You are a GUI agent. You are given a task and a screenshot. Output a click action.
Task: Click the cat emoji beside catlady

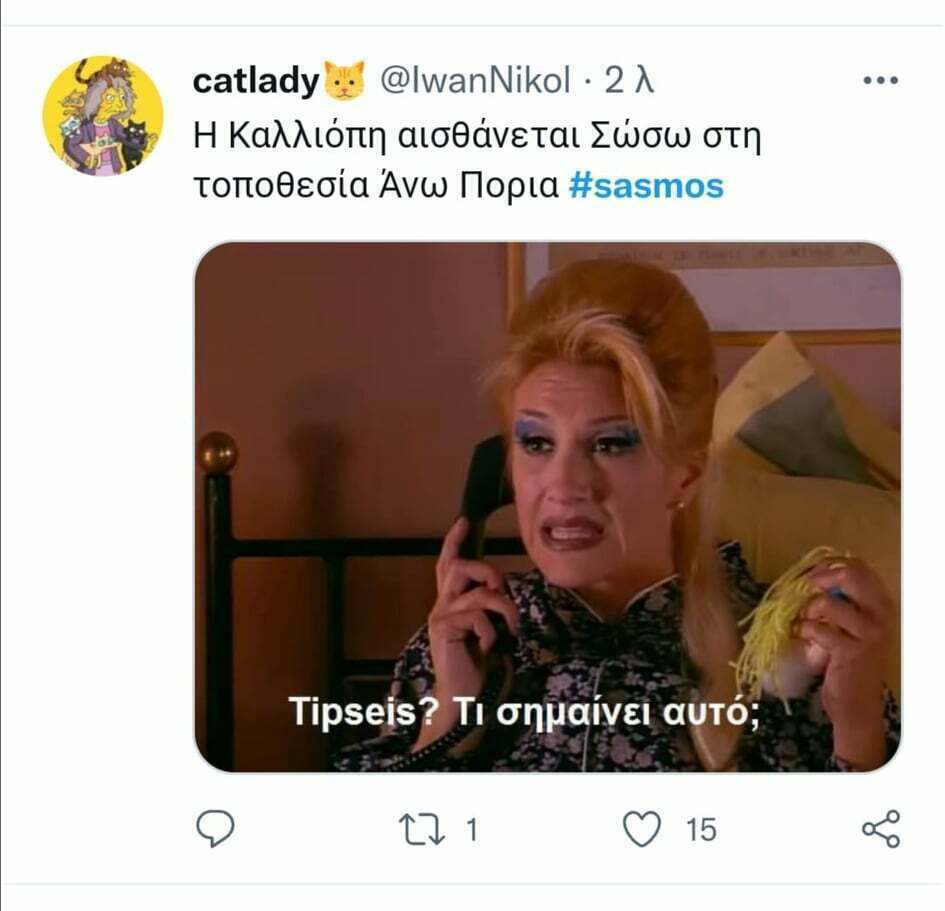point(345,80)
